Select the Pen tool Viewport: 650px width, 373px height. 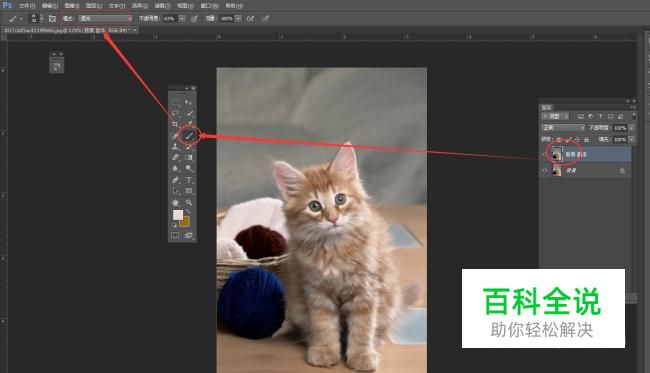click(x=175, y=180)
